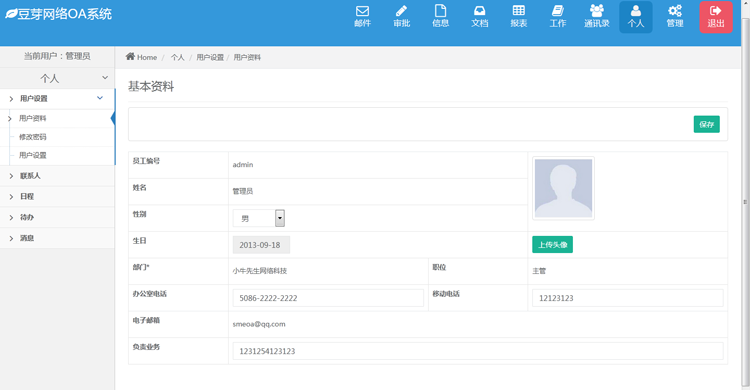Click the green 保存 save button

coord(706,124)
